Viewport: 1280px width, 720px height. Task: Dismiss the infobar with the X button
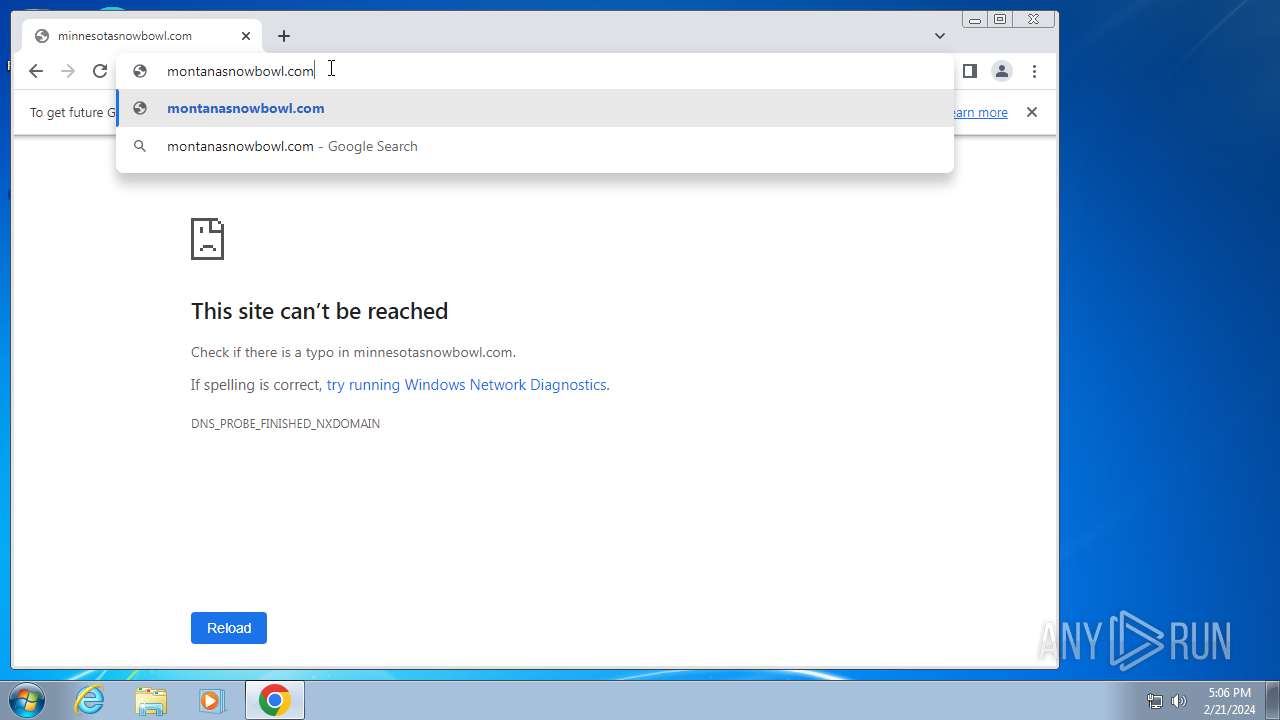pos(1032,112)
